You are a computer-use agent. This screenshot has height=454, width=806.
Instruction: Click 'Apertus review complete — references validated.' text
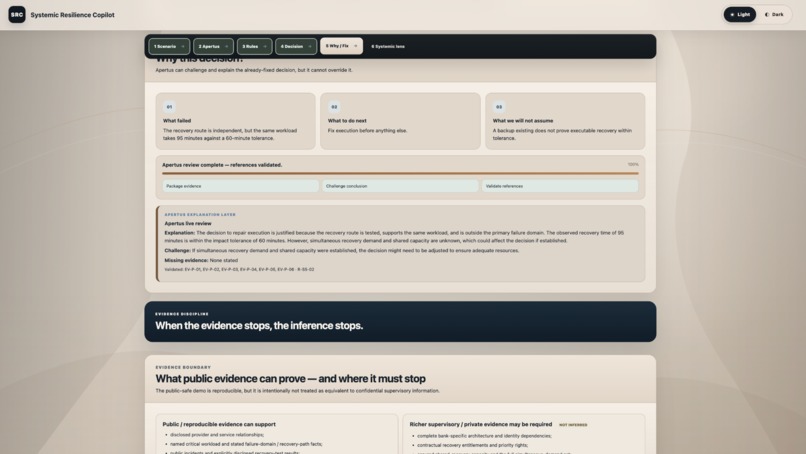[x=222, y=165]
